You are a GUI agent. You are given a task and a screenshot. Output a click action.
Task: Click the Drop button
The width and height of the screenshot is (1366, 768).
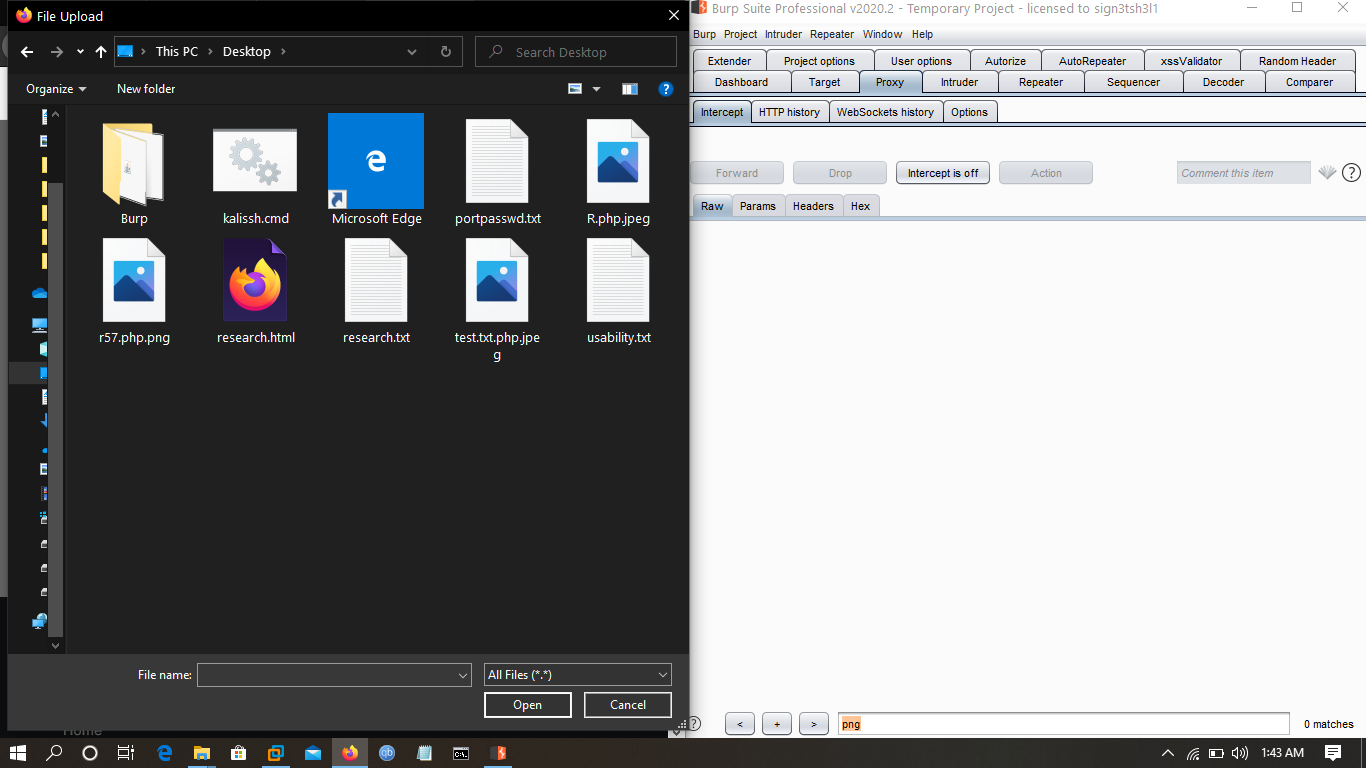(x=840, y=173)
